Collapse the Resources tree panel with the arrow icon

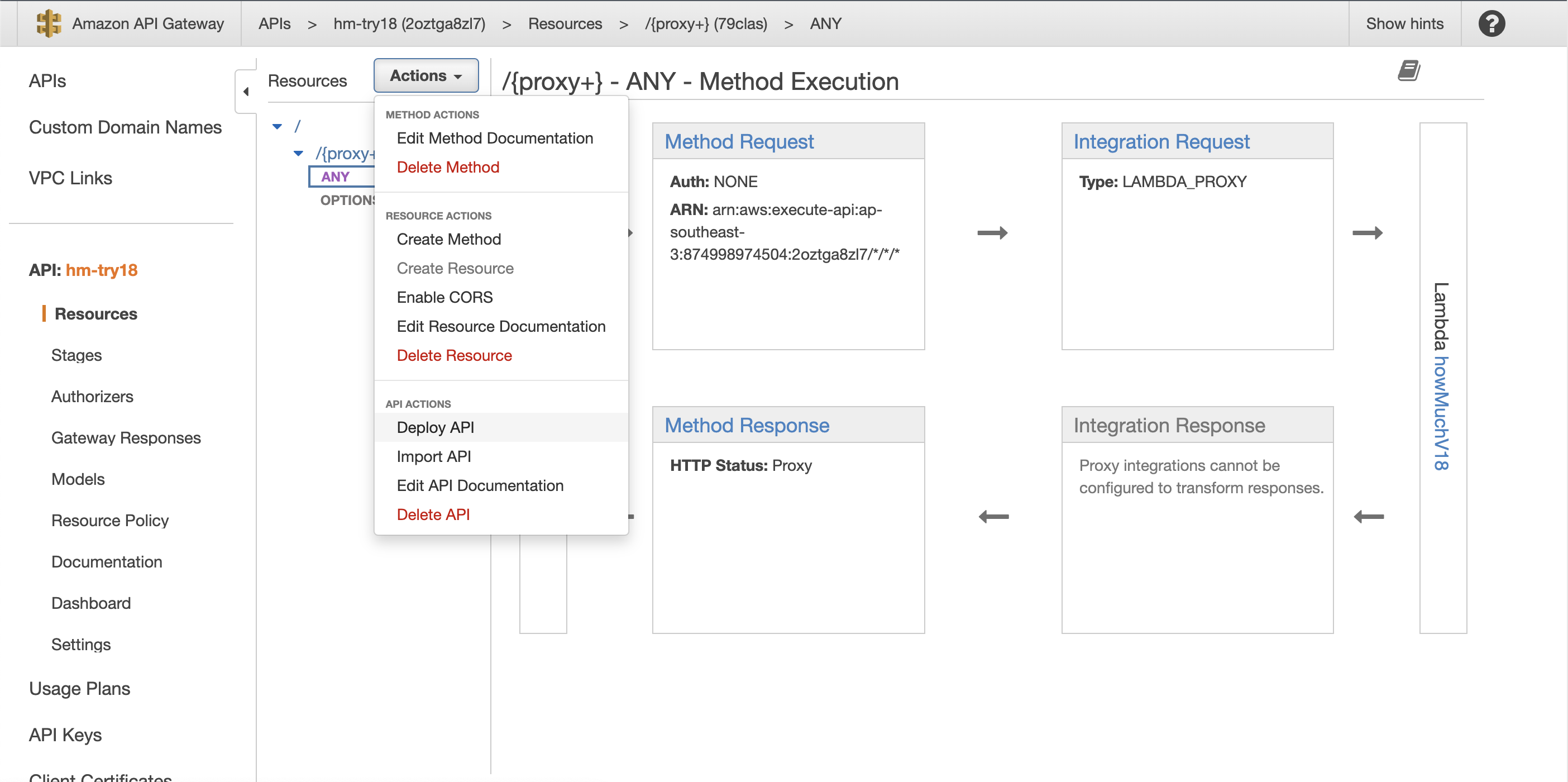point(246,92)
